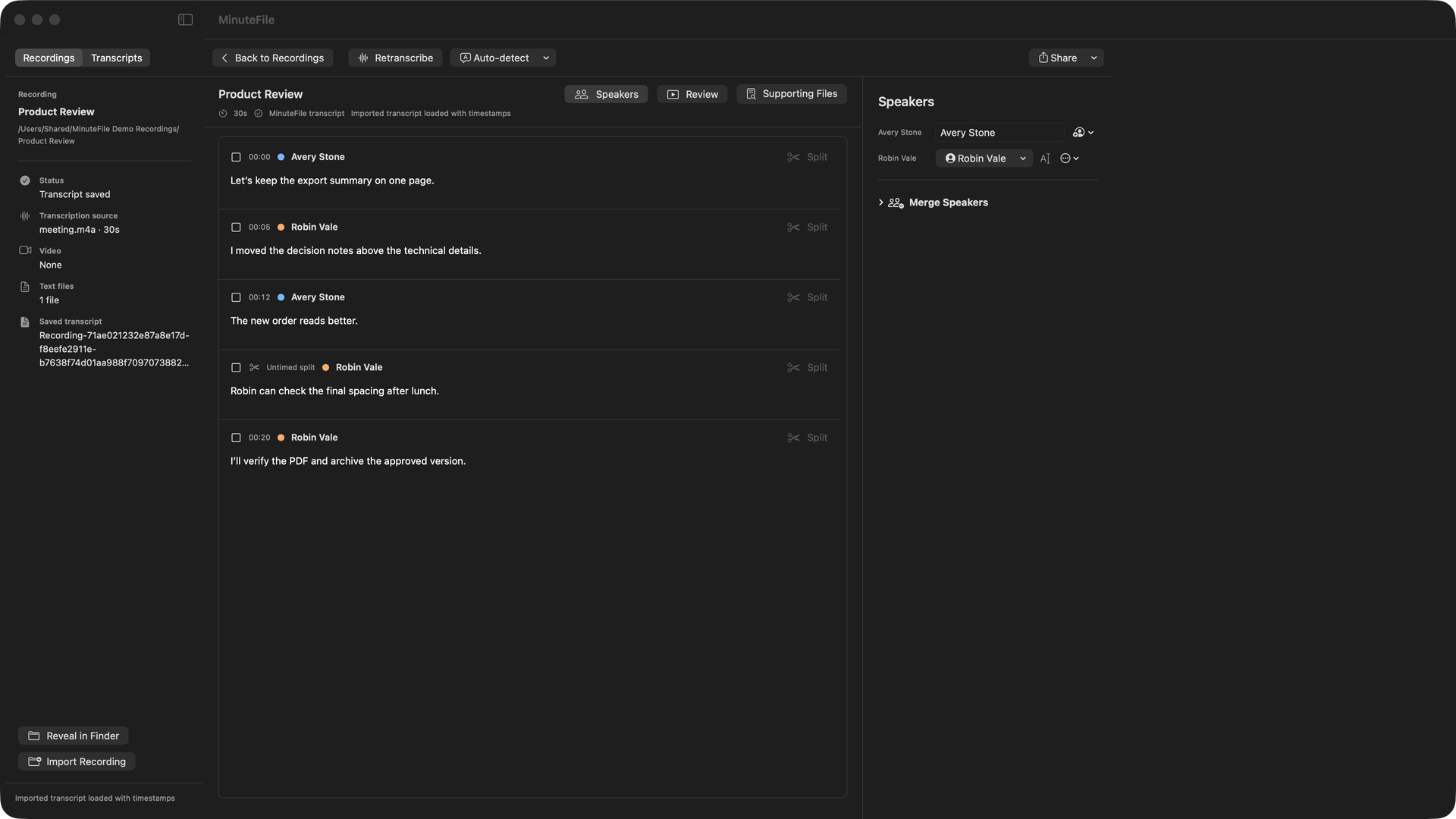Click the orange dot on the Untimed split row
This screenshot has height=819, width=1456.
pyautogui.click(x=325, y=368)
